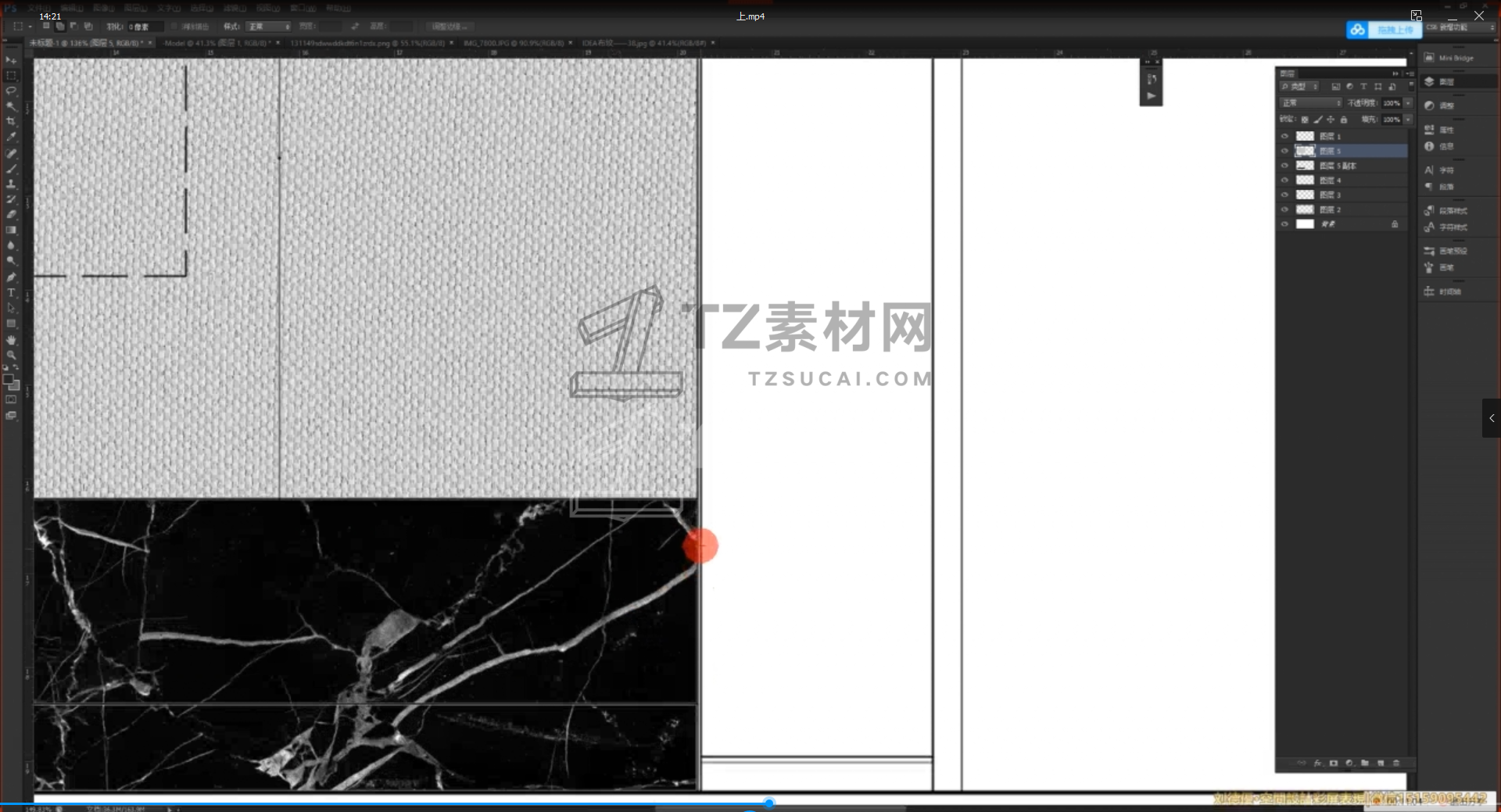Image resolution: width=1501 pixels, height=812 pixels.
Task: Select the Dodge tool
Action: tap(11, 262)
